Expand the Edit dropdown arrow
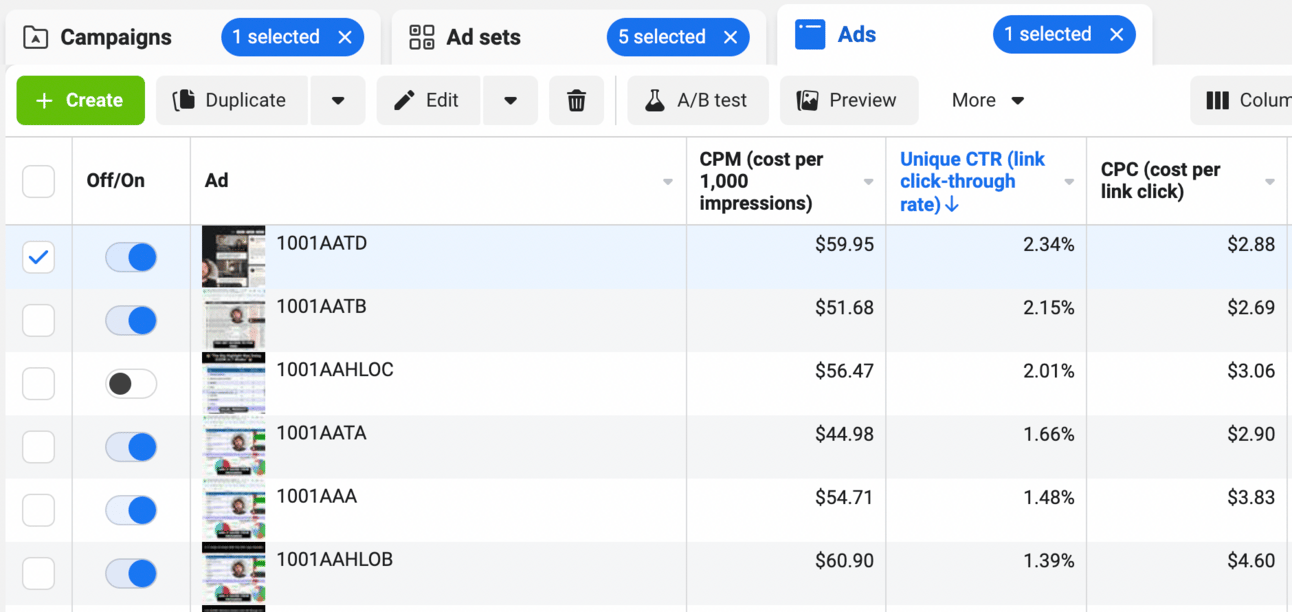The height and width of the screenshot is (612, 1292). 510,101
